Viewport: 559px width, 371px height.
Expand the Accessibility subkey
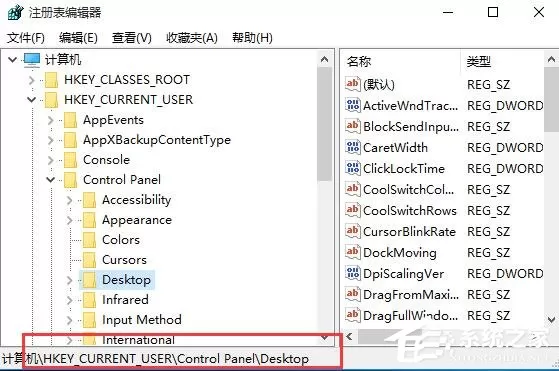(x=70, y=200)
